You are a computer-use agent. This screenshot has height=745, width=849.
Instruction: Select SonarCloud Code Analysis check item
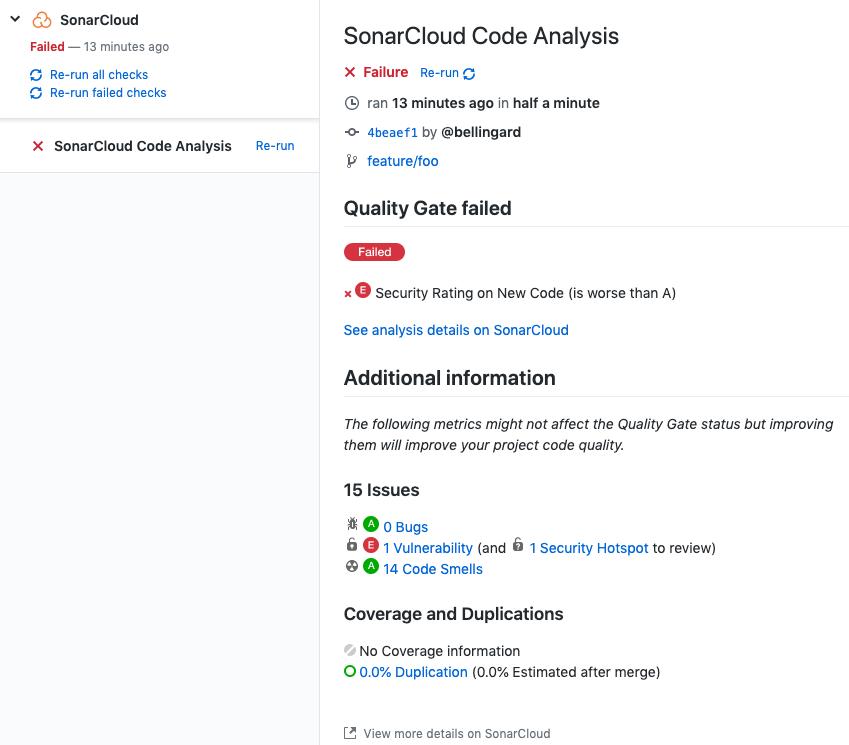142,146
